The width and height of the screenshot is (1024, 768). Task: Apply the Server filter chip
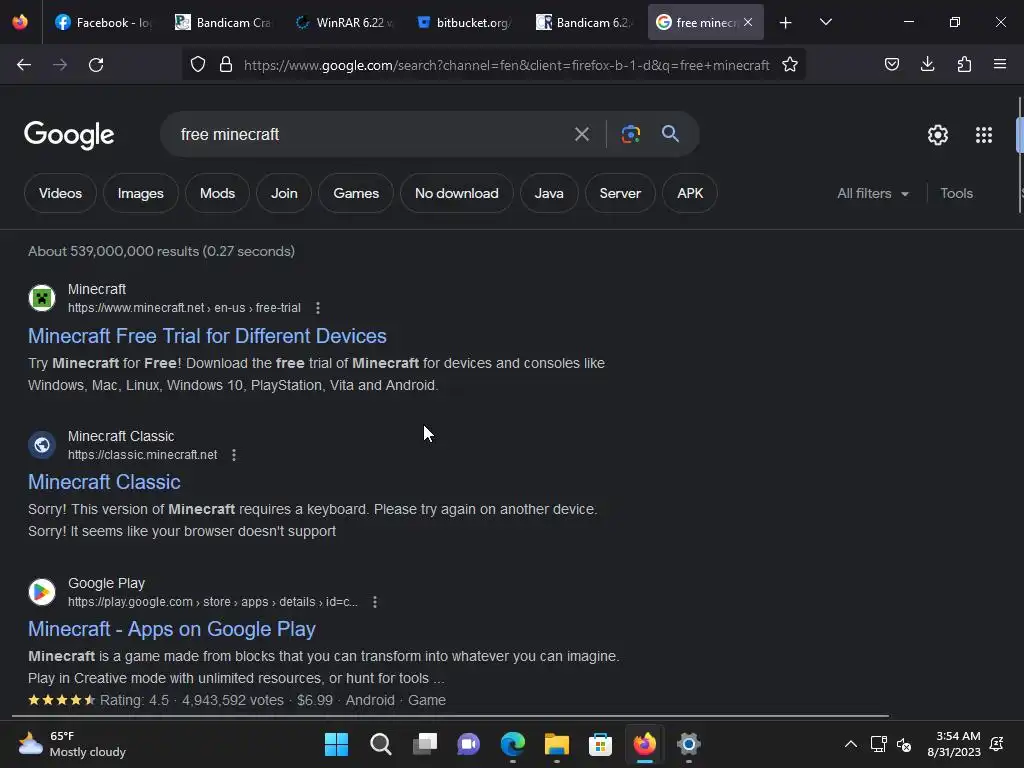[620, 193]
